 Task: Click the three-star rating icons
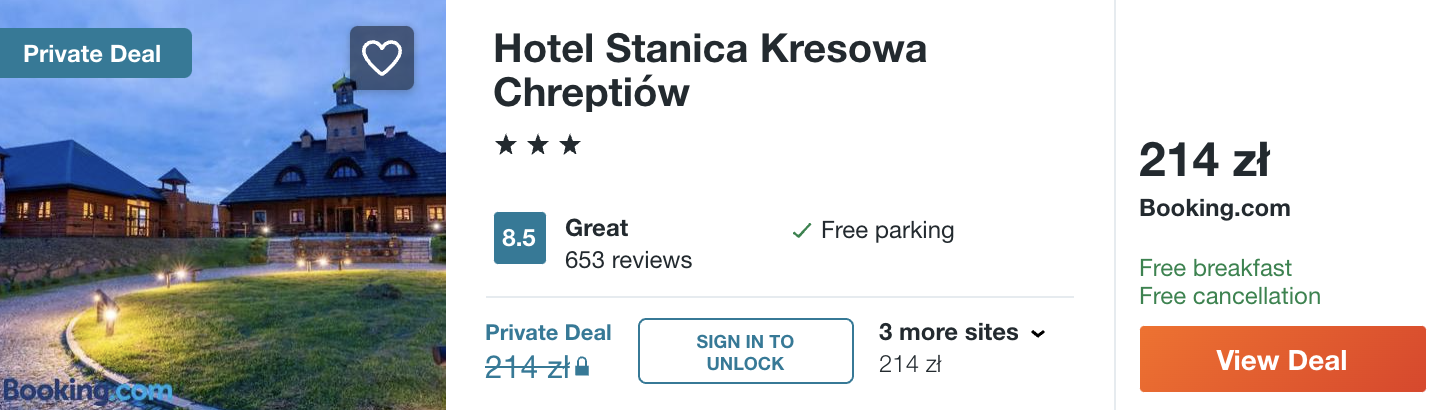click(538, 146)
